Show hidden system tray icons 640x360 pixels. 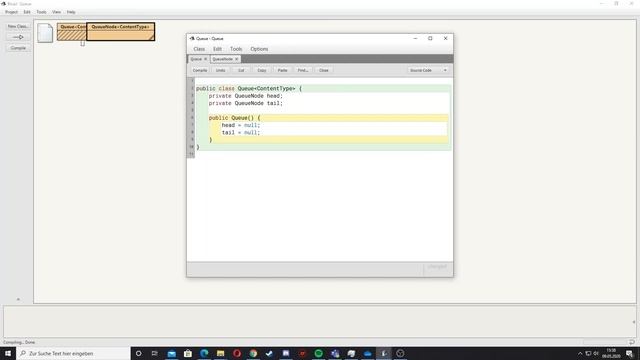coord(580,353)
